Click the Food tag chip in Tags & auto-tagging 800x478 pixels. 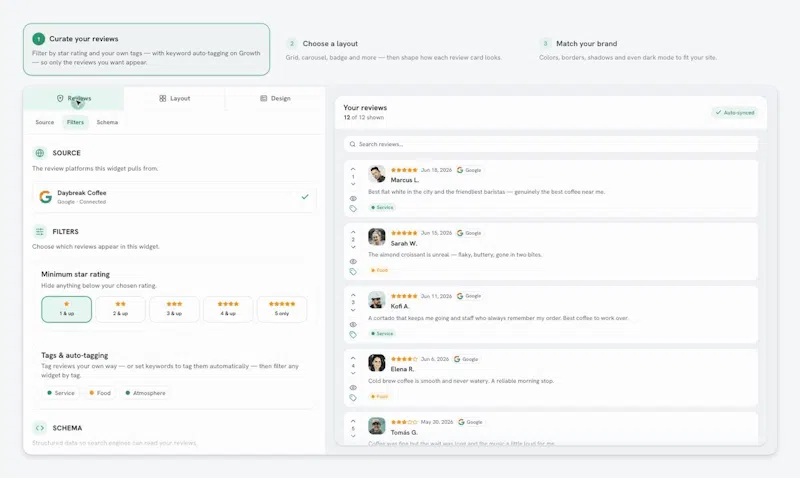[100, 393]
